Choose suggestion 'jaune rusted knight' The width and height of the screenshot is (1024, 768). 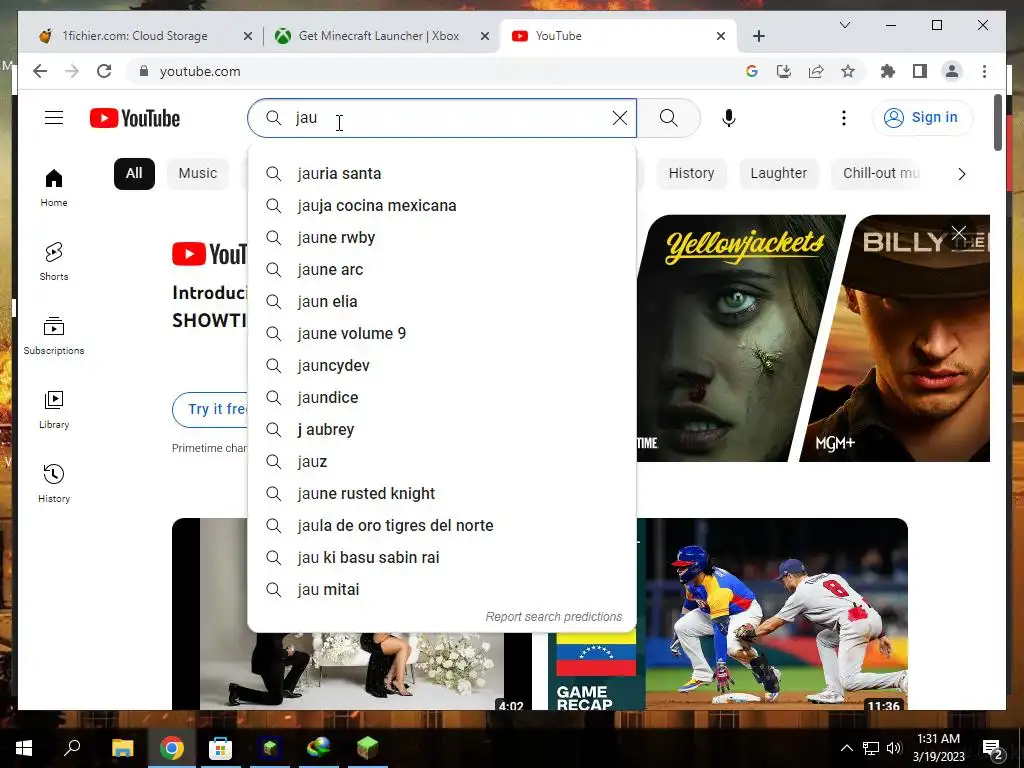click(x=441, y=494)
